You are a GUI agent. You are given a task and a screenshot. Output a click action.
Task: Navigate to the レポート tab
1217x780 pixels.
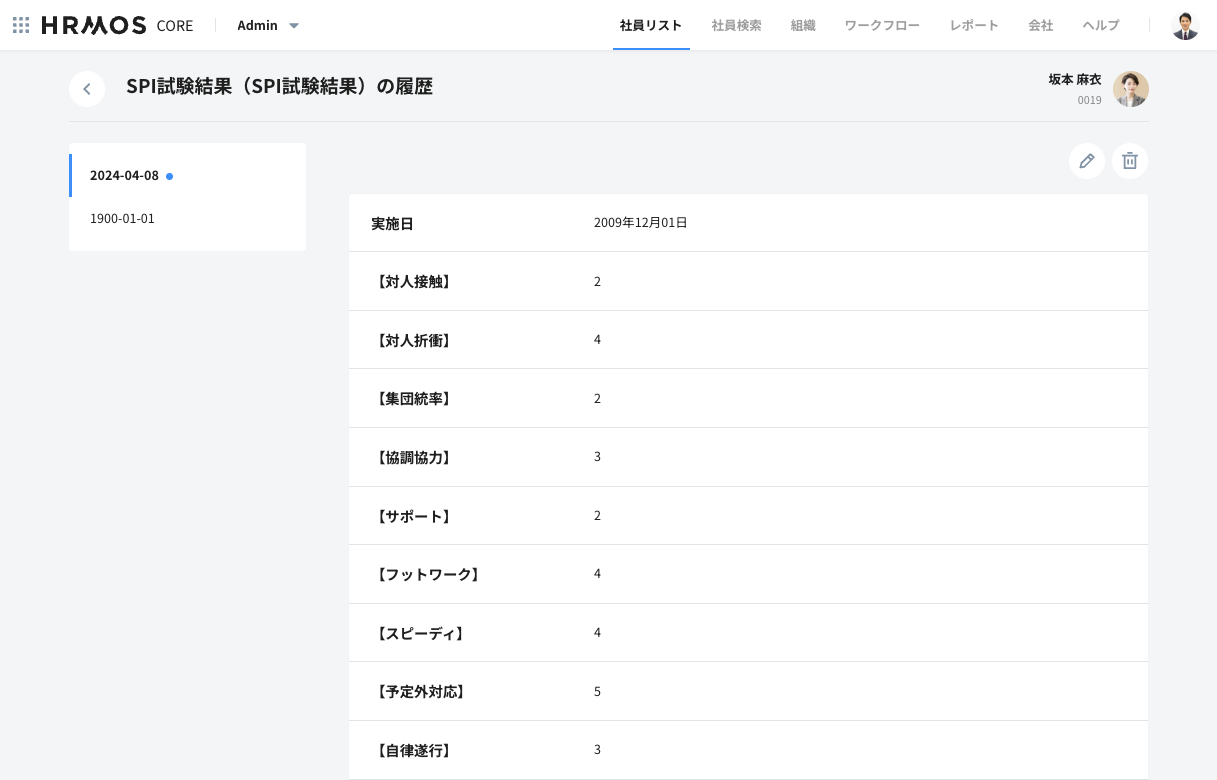(973, 25)
